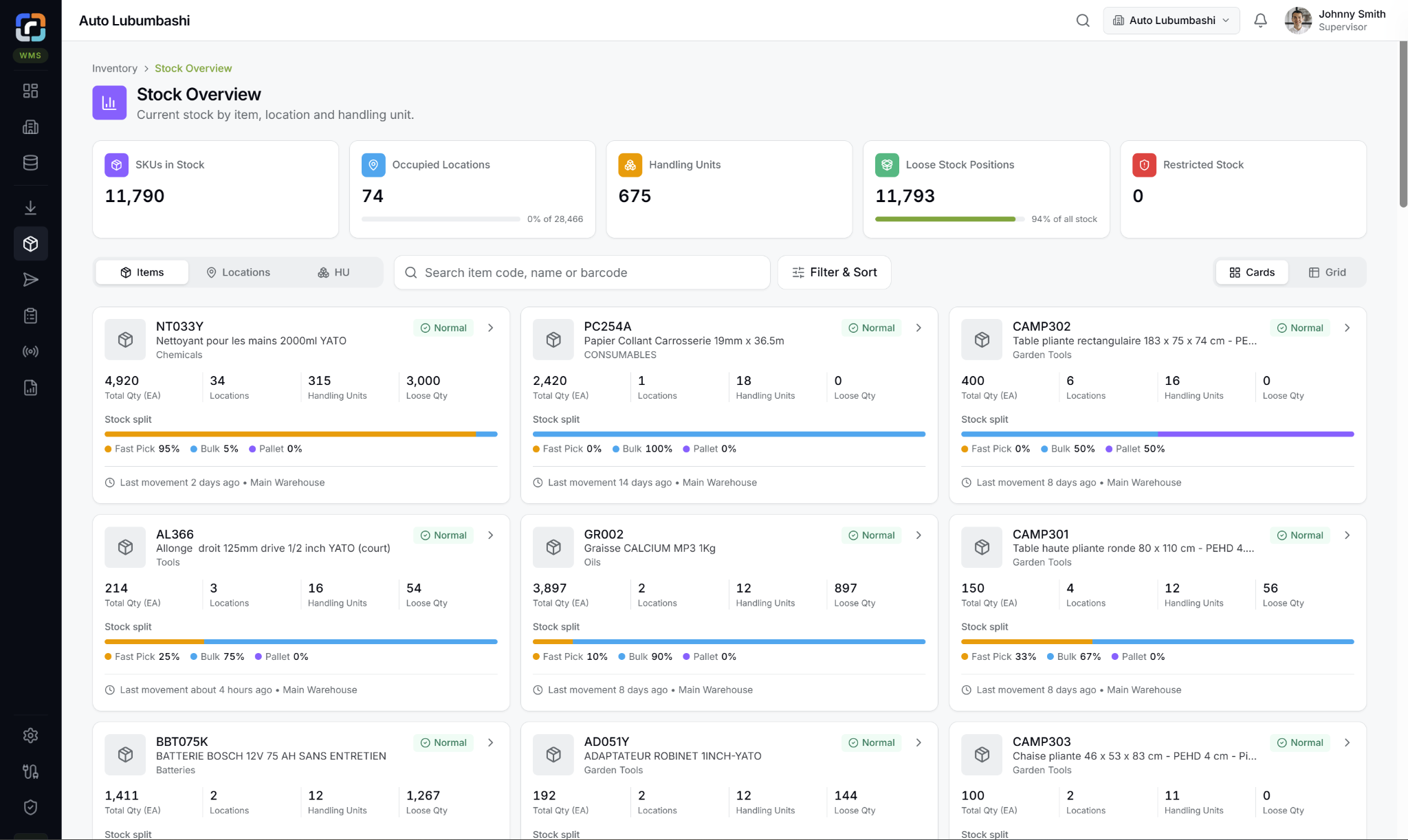Image resolution: width=1408 pixels, height=840 pixels.
Task: Open Filter & Sort options
Action: click(x=834, y=272)
